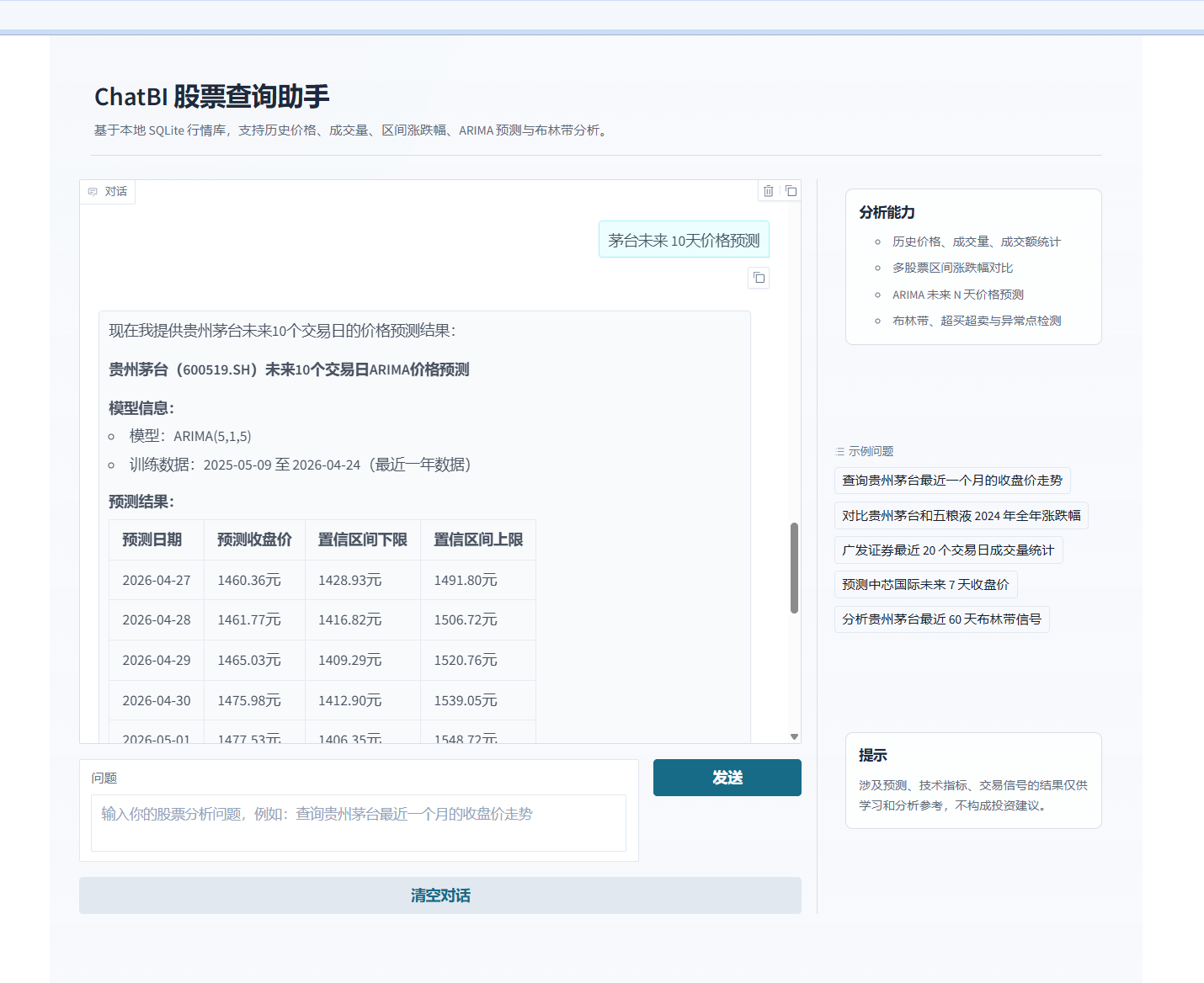Image resolution: width=1204 pixels, height=983 pixels.
Task: Click the 预测收盘价 column header
Action: [254, 539]
